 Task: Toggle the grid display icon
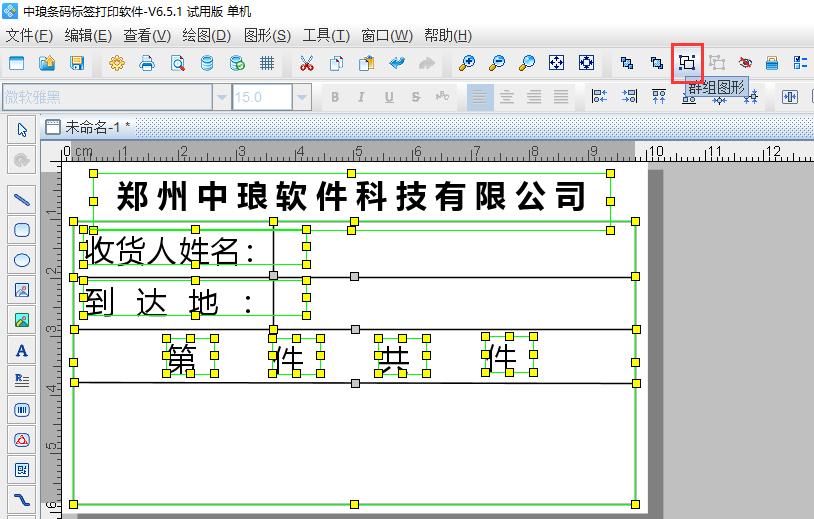267,63
